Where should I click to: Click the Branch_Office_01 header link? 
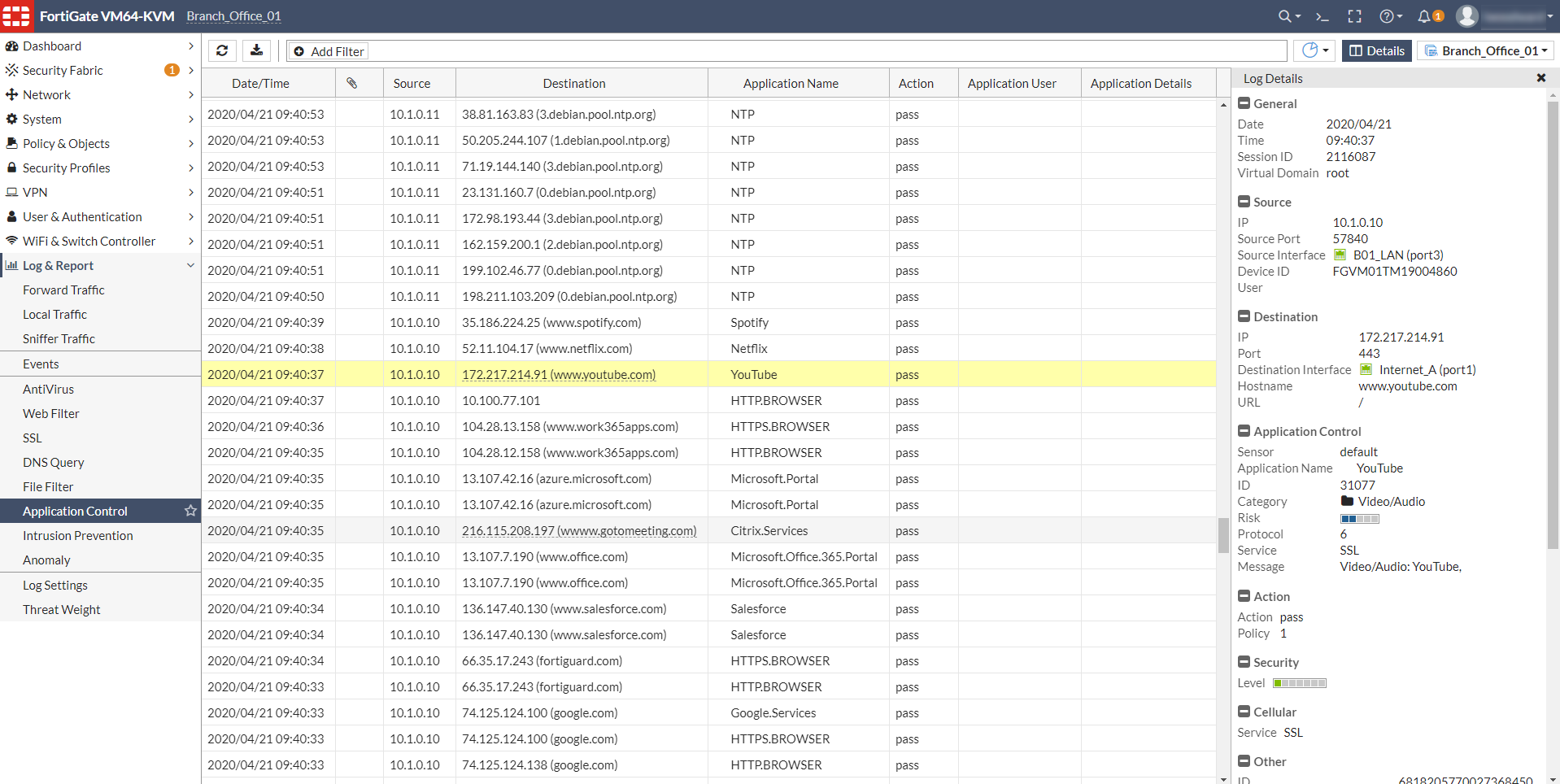233,16
